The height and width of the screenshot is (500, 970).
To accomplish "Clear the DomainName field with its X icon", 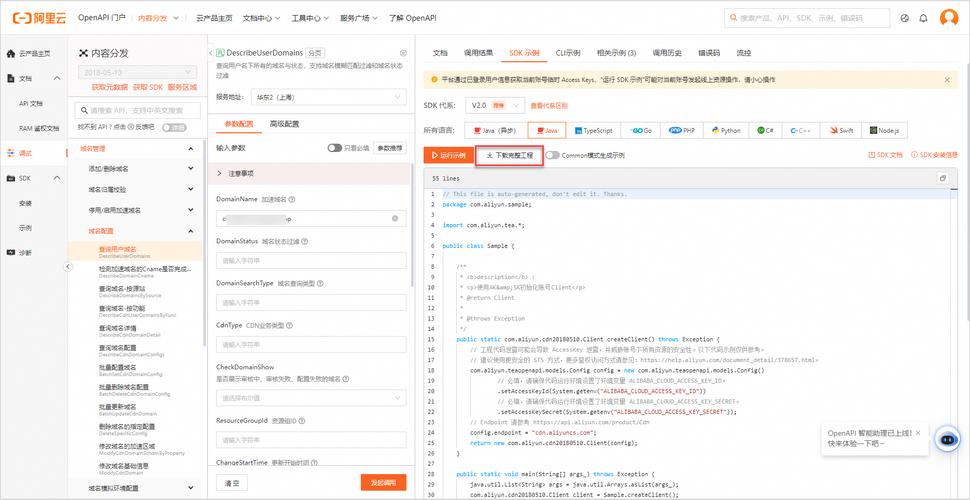I will [x=395, y=218].
